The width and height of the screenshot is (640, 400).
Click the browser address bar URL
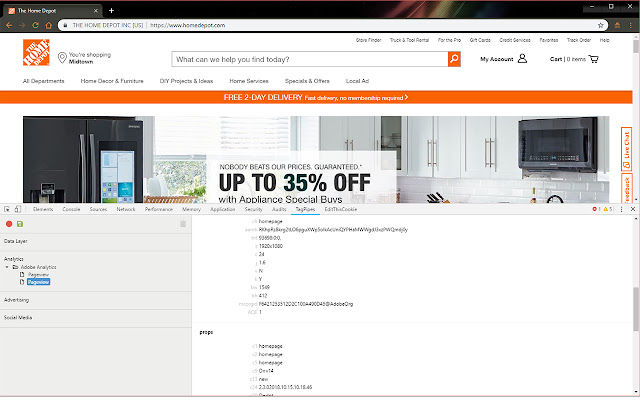pyautogui.click(x=187, y=25)
